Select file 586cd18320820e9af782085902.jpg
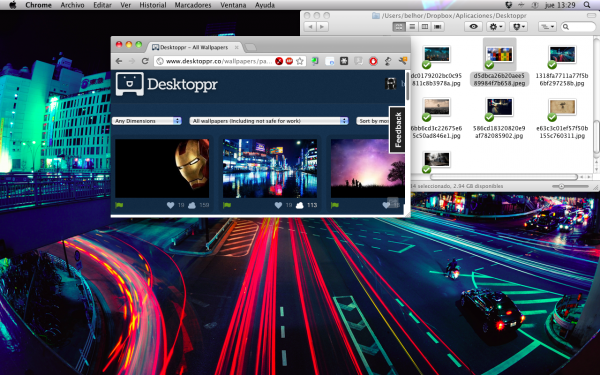Image resolution: width=600 pixels, height=375 pixels. (x=499, y=118)
